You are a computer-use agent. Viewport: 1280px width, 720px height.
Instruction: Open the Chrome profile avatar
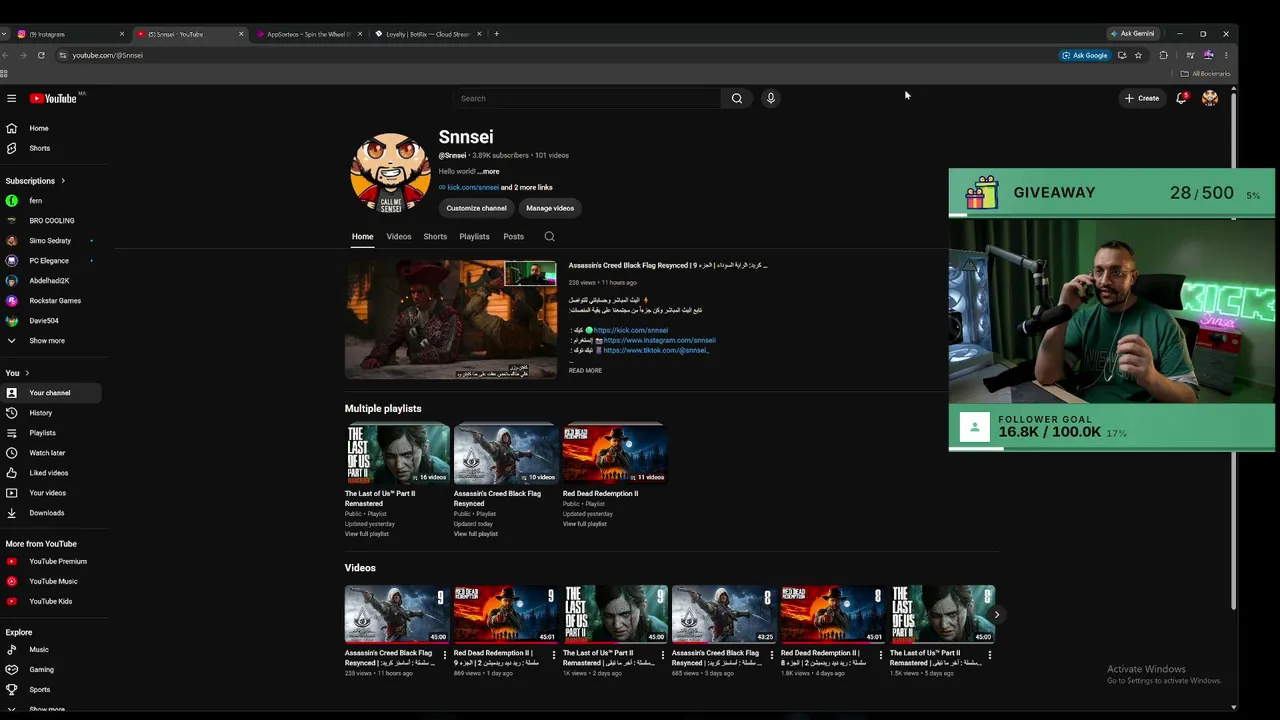point(1208,55)
